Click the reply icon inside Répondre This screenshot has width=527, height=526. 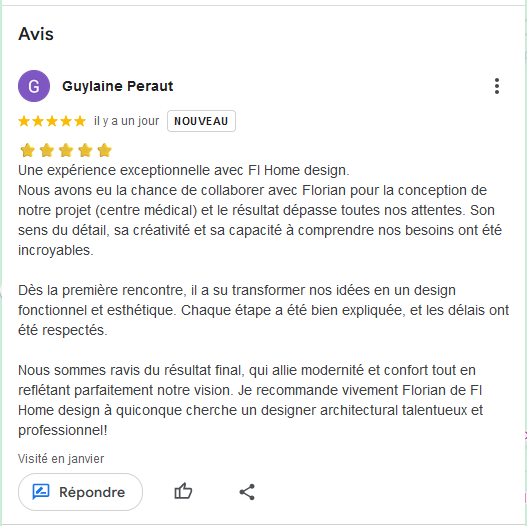[x=41, y=492]
